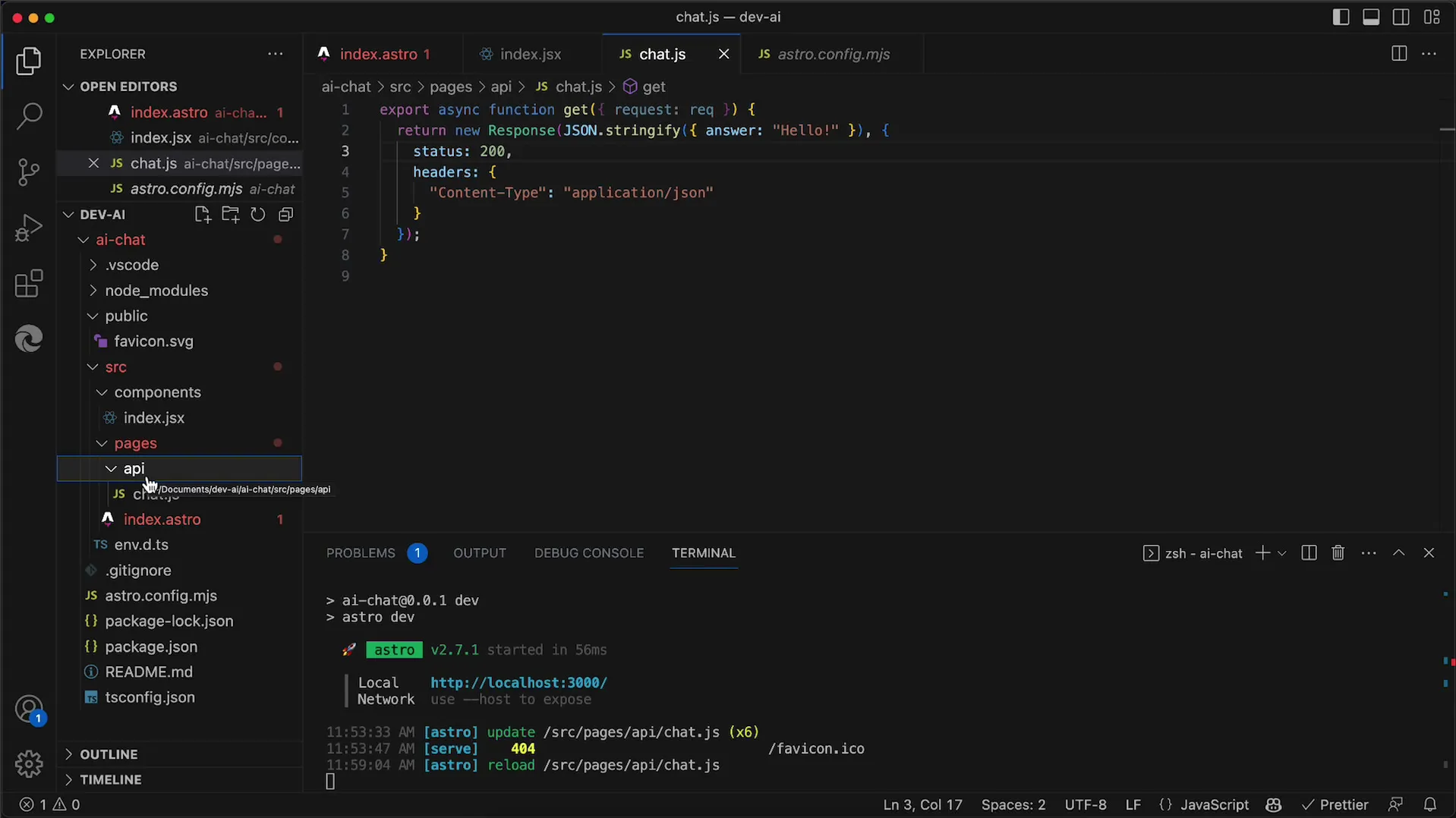
Task: Click the pages breadcrumb segment
Action: click(x=451, y=87)
